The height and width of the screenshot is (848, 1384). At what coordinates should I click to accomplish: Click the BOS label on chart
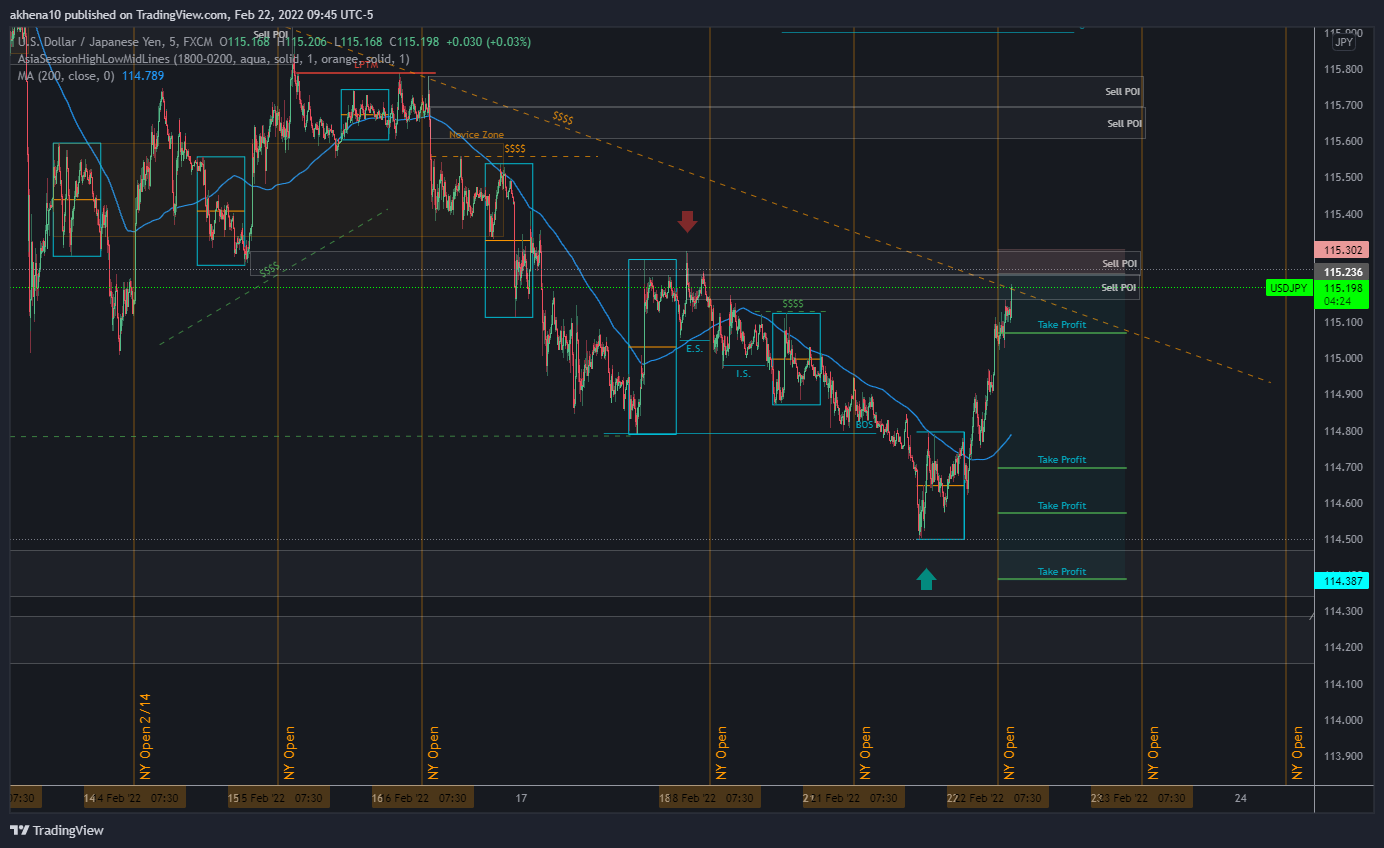(865, 425)
